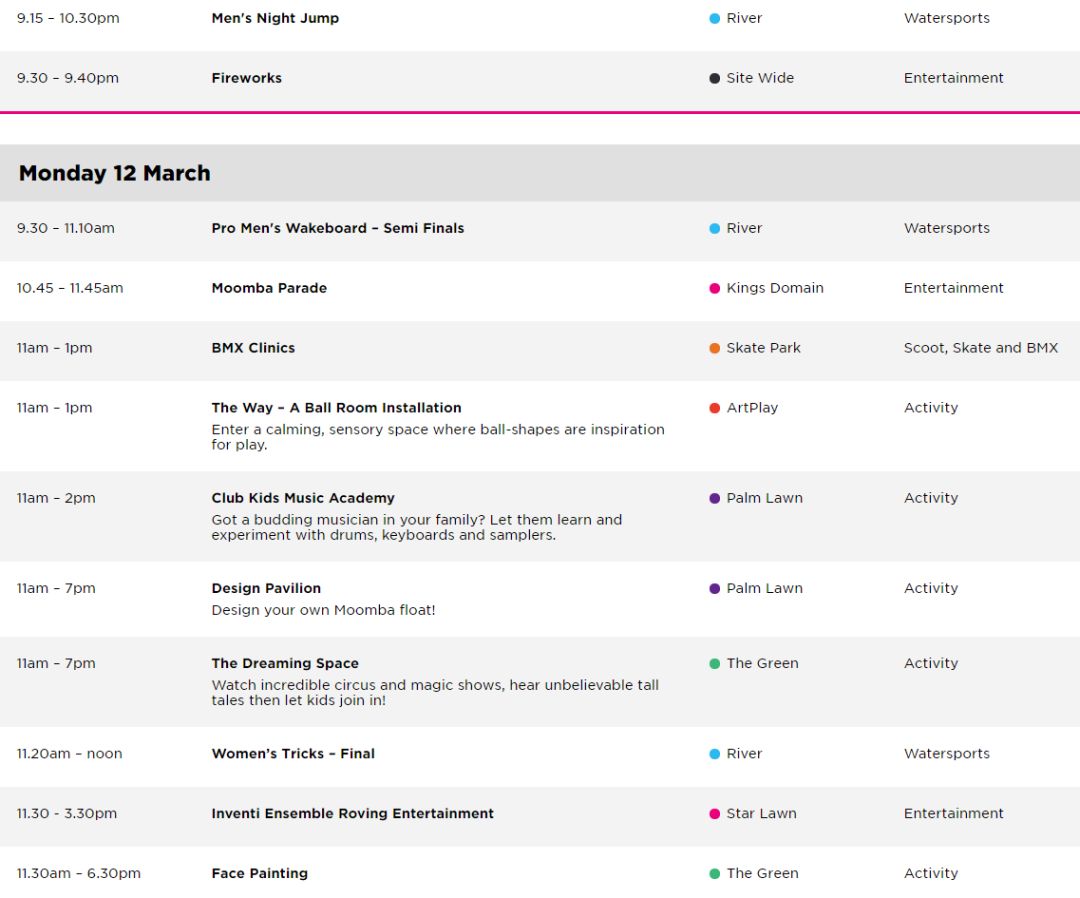1080x898 pixels.
Task: Click the orange dot next to Skate Park
Action: (x=714, y=348)
